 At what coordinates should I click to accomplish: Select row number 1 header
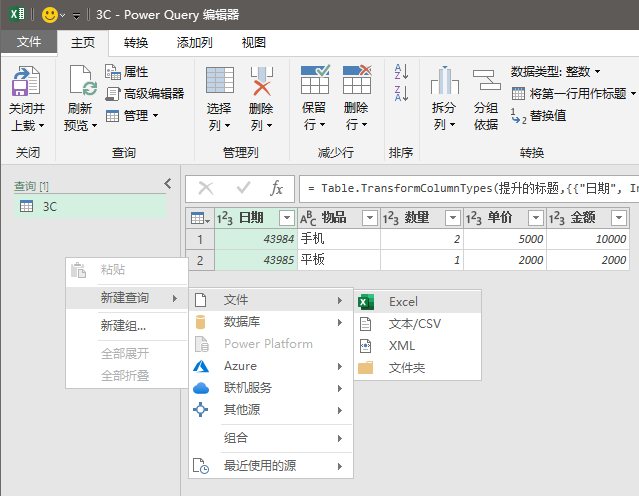[x=200, y=239]
